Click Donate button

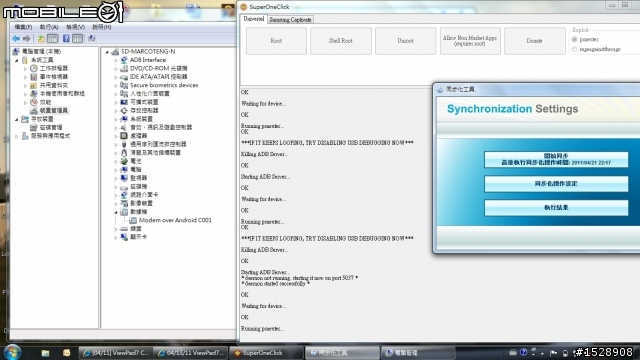click(535, 41)
